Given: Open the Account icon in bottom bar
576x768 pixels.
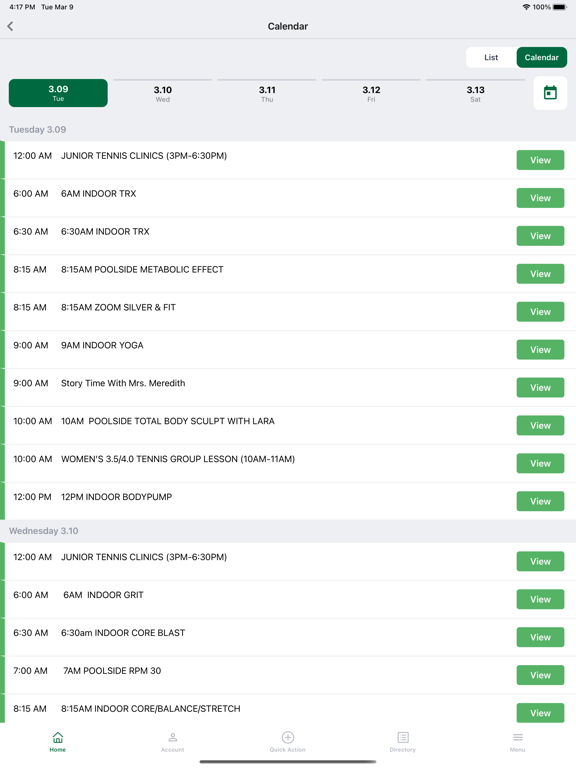Looking at the screenshot, I should (172, 737).
